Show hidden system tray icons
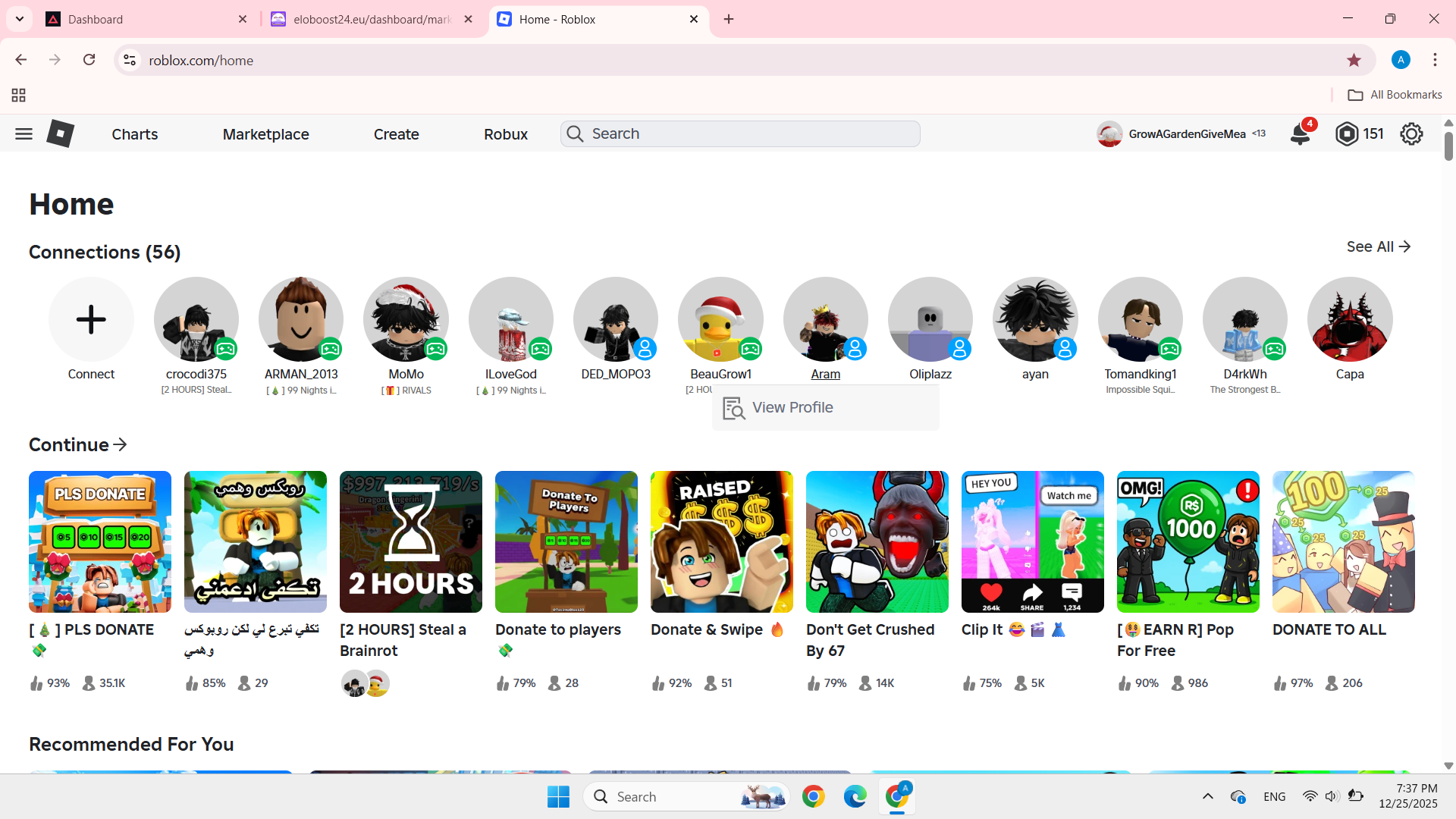Viewport: 1456px width, 819px height. [1208, 797]
